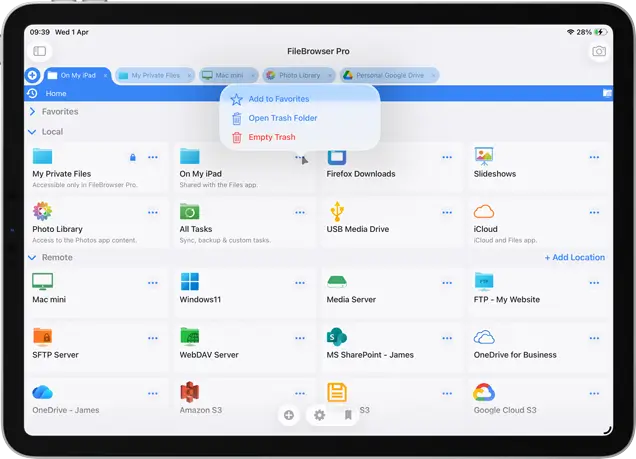Click the plus button in bottom toolbar
This screenshot has height=459, width=636.
(289, 415)
